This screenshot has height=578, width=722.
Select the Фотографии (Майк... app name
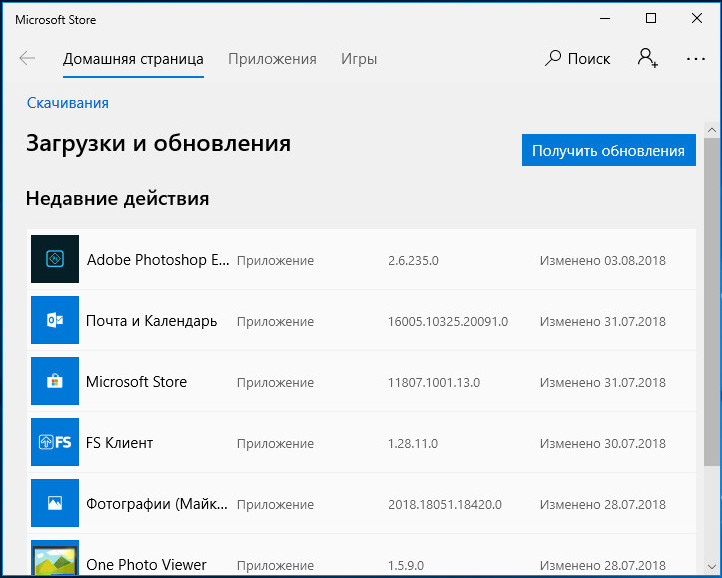pyautogui.click(x=157, y=504)
